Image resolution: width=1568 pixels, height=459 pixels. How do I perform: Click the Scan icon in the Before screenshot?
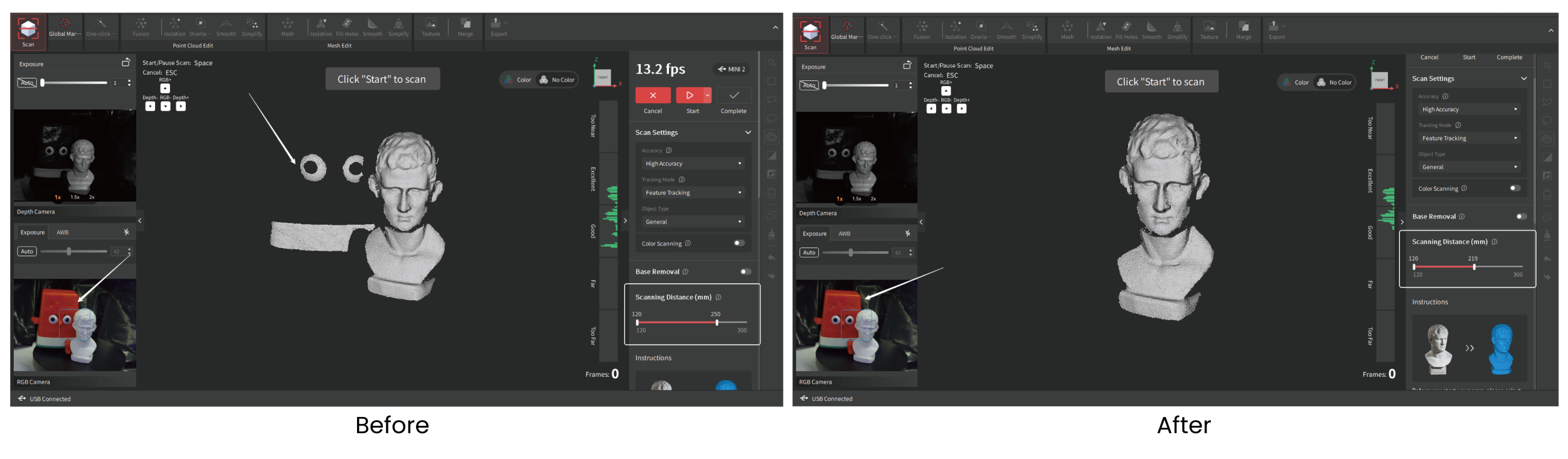28,31
